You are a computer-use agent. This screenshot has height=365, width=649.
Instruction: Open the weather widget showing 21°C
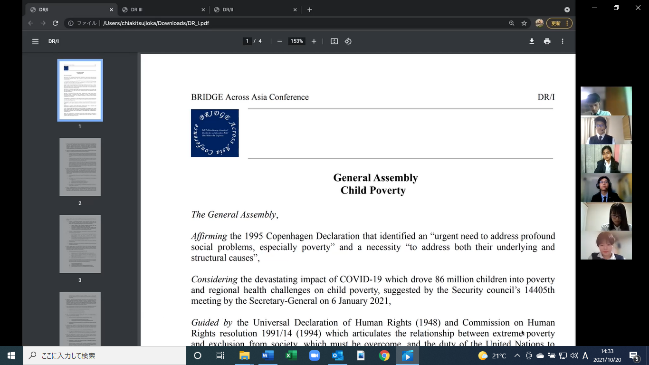click(492, 355)
